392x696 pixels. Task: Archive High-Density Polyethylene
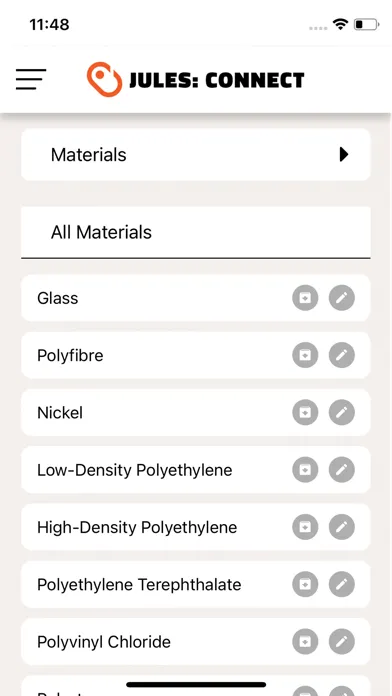pyautogui.click(x=305, y=527)
